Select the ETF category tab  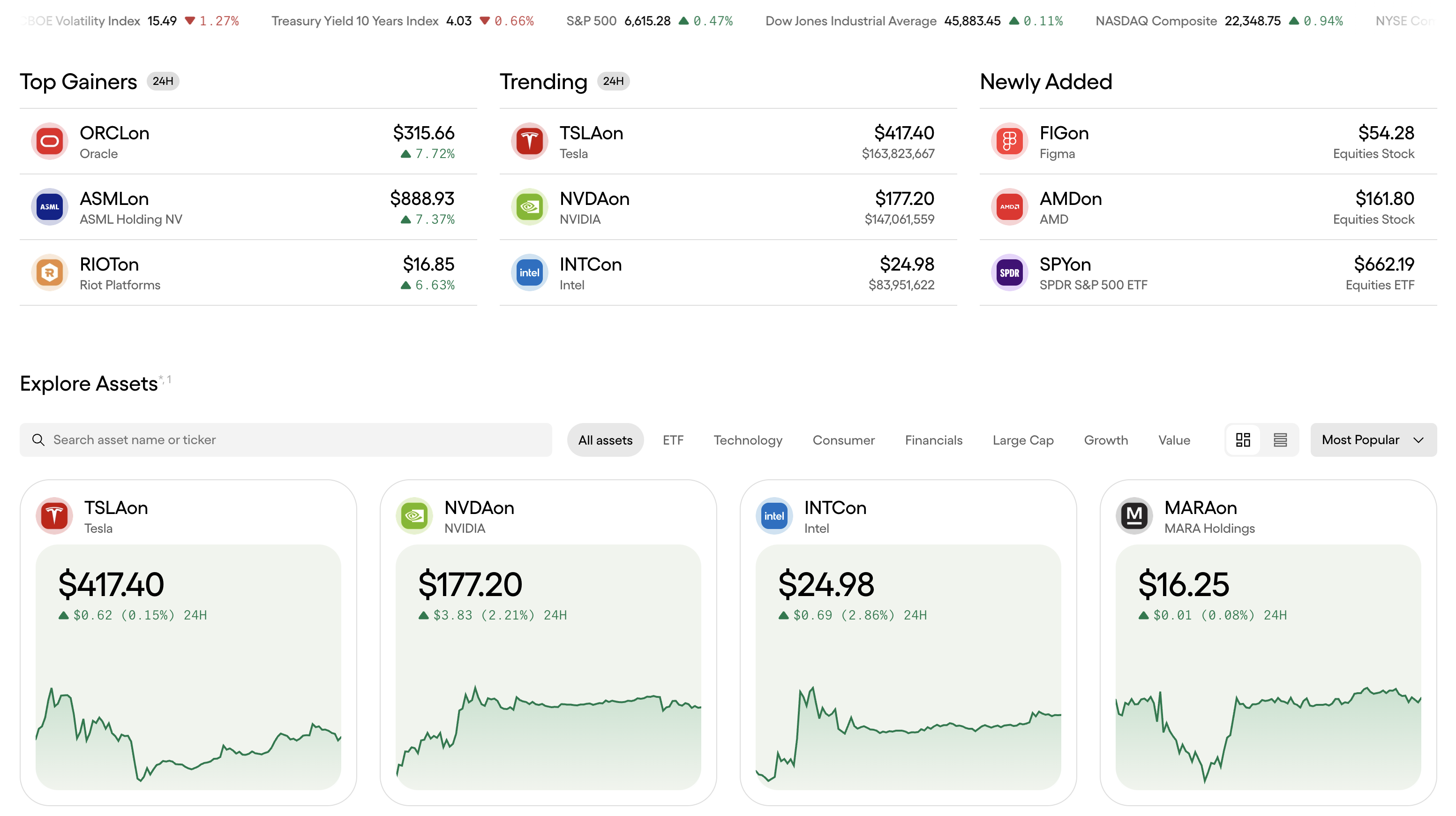pos(673,440)
